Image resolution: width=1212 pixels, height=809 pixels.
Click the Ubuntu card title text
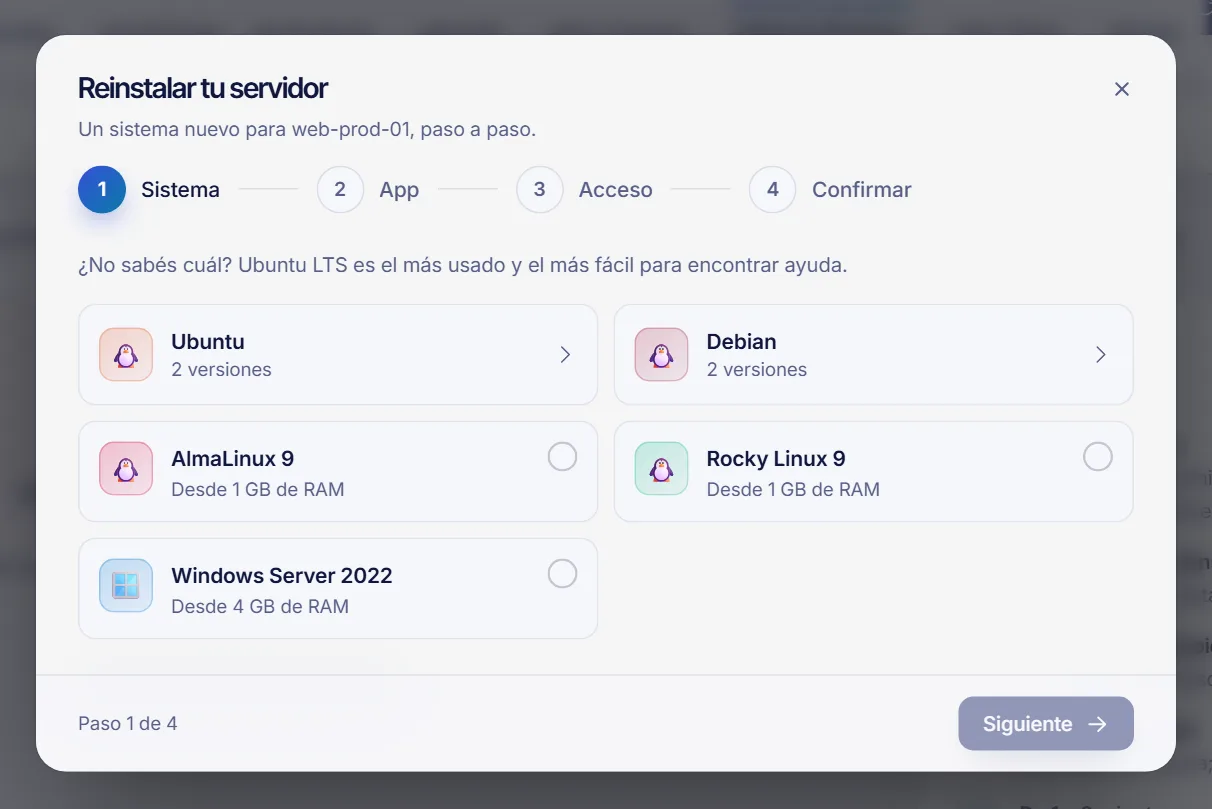click(208, 342)
